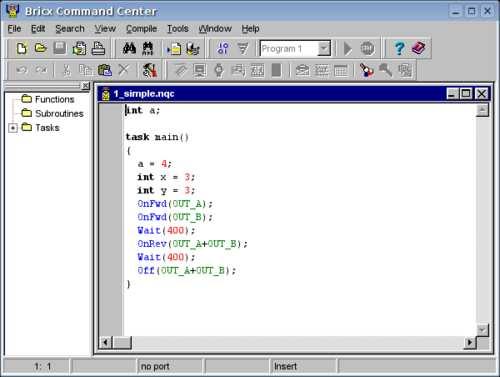Click the Turn Brick Off icon
Screen dimensions: 500x377
point(386,70)
